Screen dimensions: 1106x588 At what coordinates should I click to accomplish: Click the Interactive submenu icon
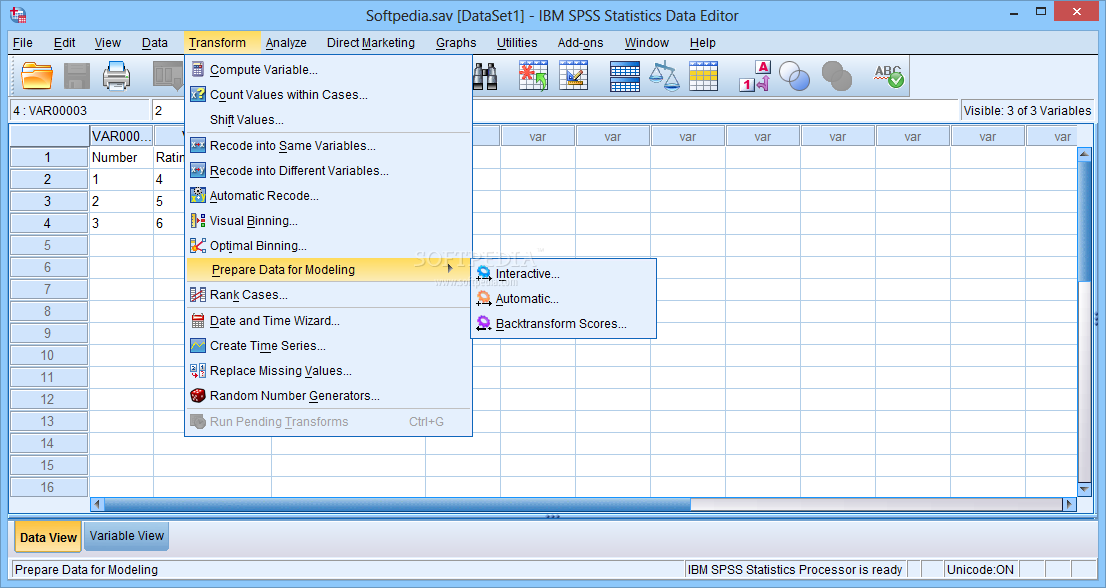point(484,274)
